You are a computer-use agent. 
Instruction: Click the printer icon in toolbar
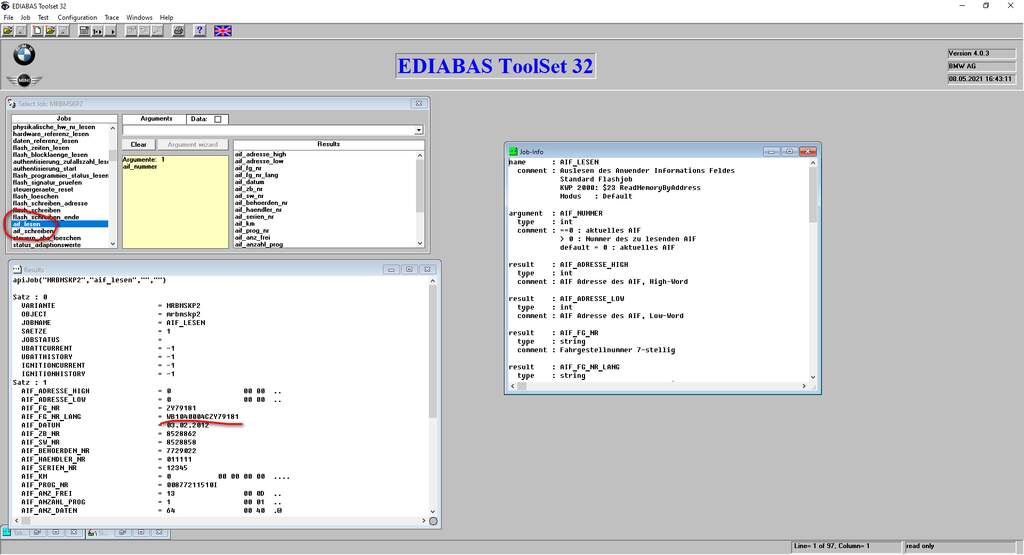pos(178,31)
